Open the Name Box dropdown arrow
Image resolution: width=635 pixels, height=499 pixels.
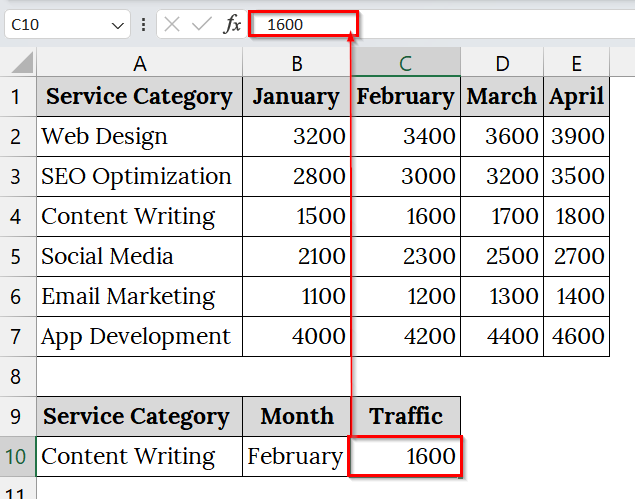(x=117, y=26)
